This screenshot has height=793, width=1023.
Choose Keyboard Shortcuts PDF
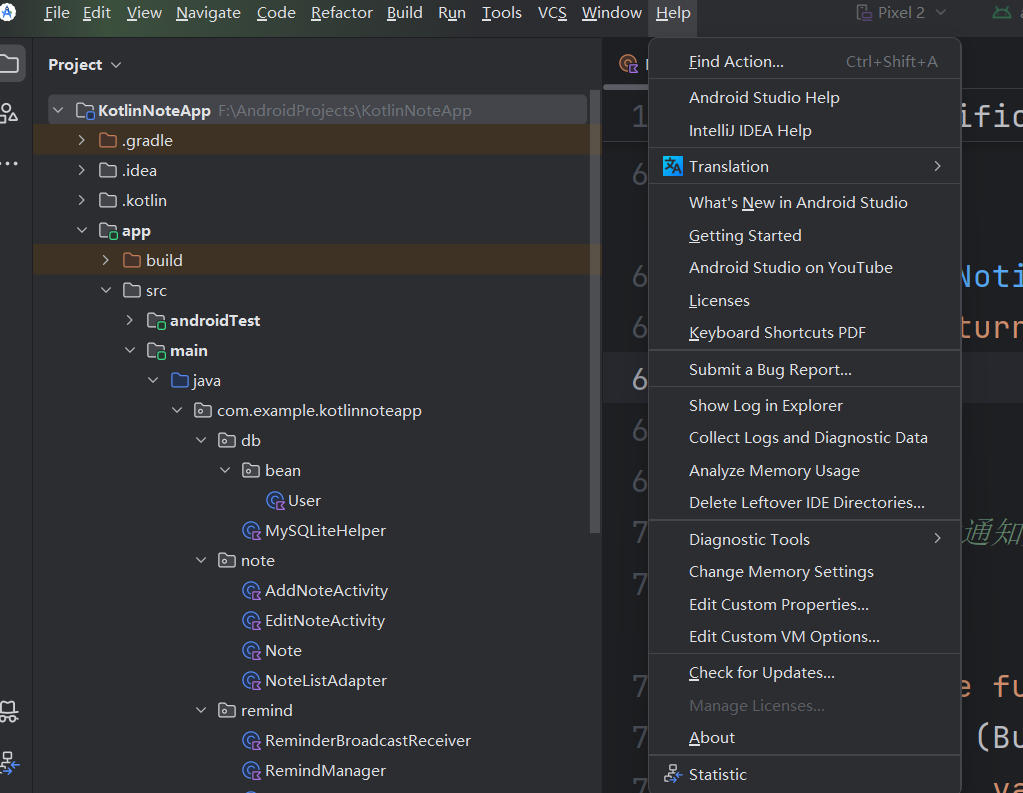coord(805,333)
